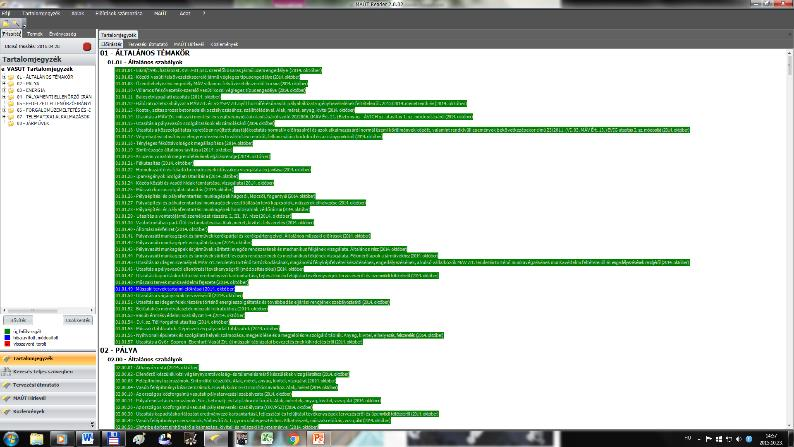Open Közlemények navigation pane icon

(x=7, y=412)
